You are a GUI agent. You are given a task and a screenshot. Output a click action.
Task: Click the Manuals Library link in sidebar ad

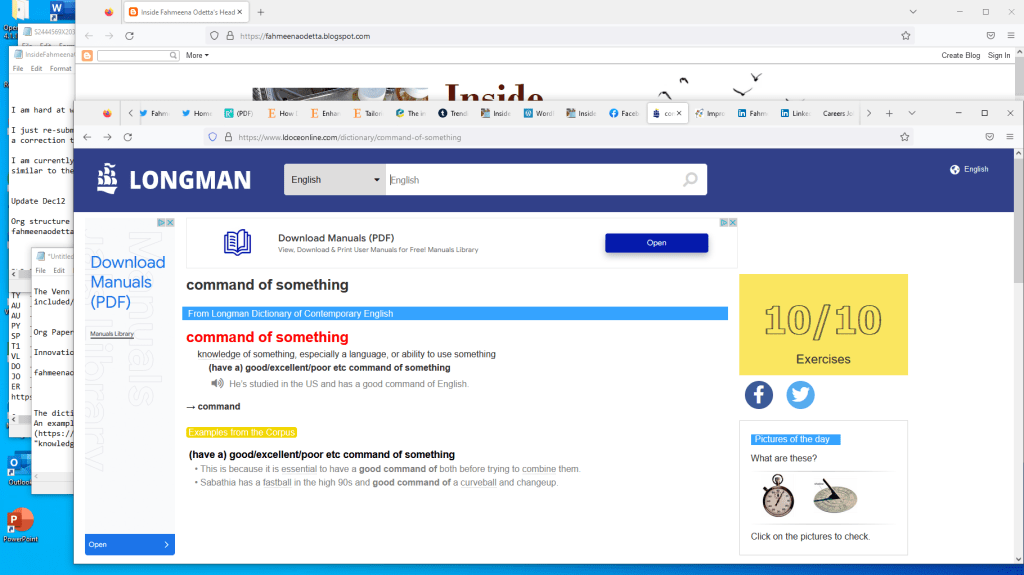(x=112, y=334)
